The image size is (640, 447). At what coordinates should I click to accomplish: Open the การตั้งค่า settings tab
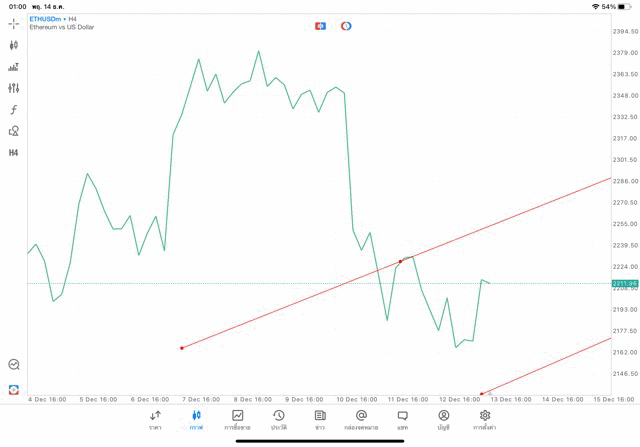tap(485, 419)
